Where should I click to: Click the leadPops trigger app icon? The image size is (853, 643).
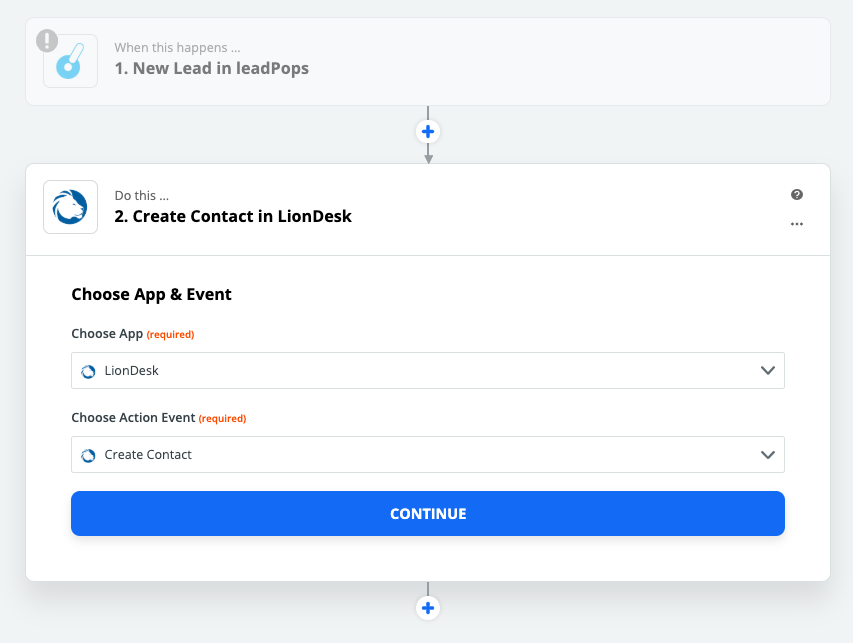tap(71, 61)
